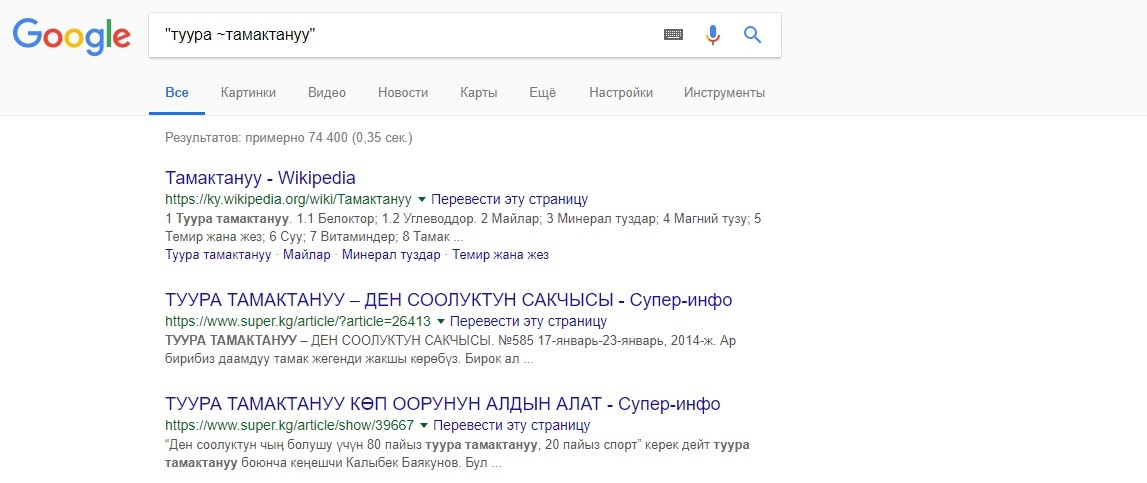Open the Майлар section sitelink

click(307, 255)
